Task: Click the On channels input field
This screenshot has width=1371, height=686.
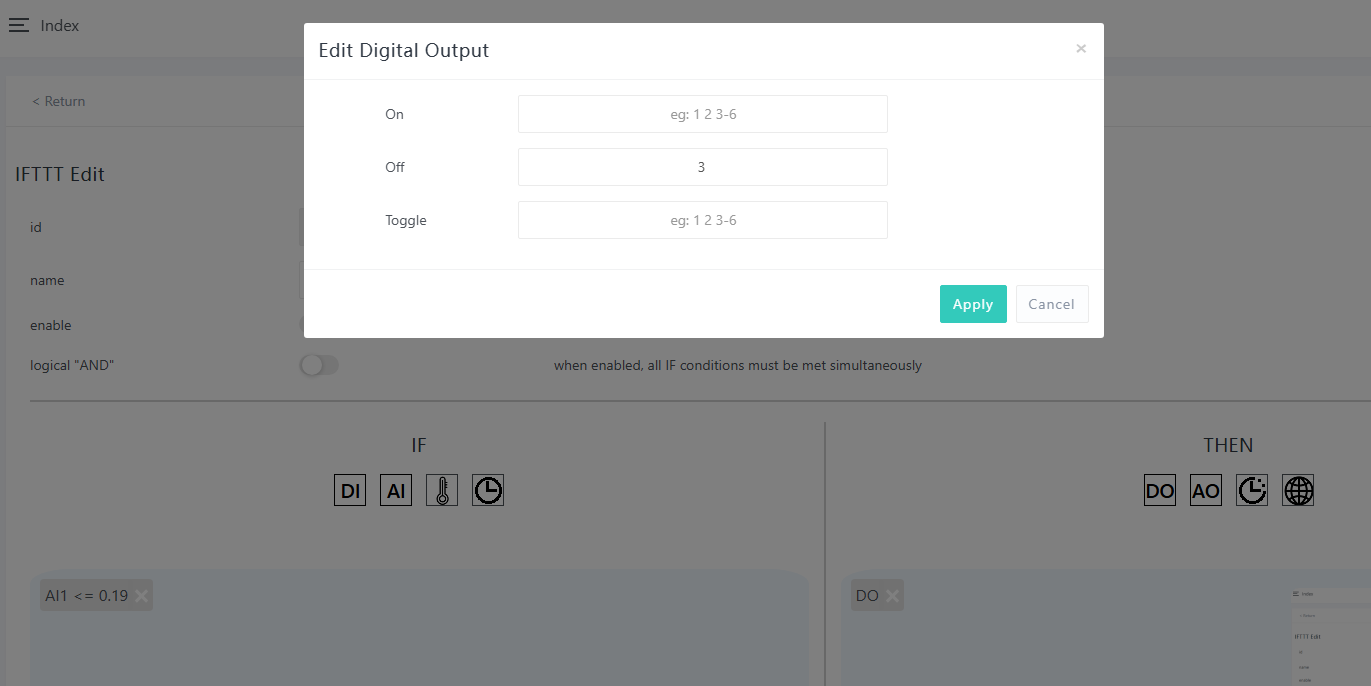Action: 702,114
